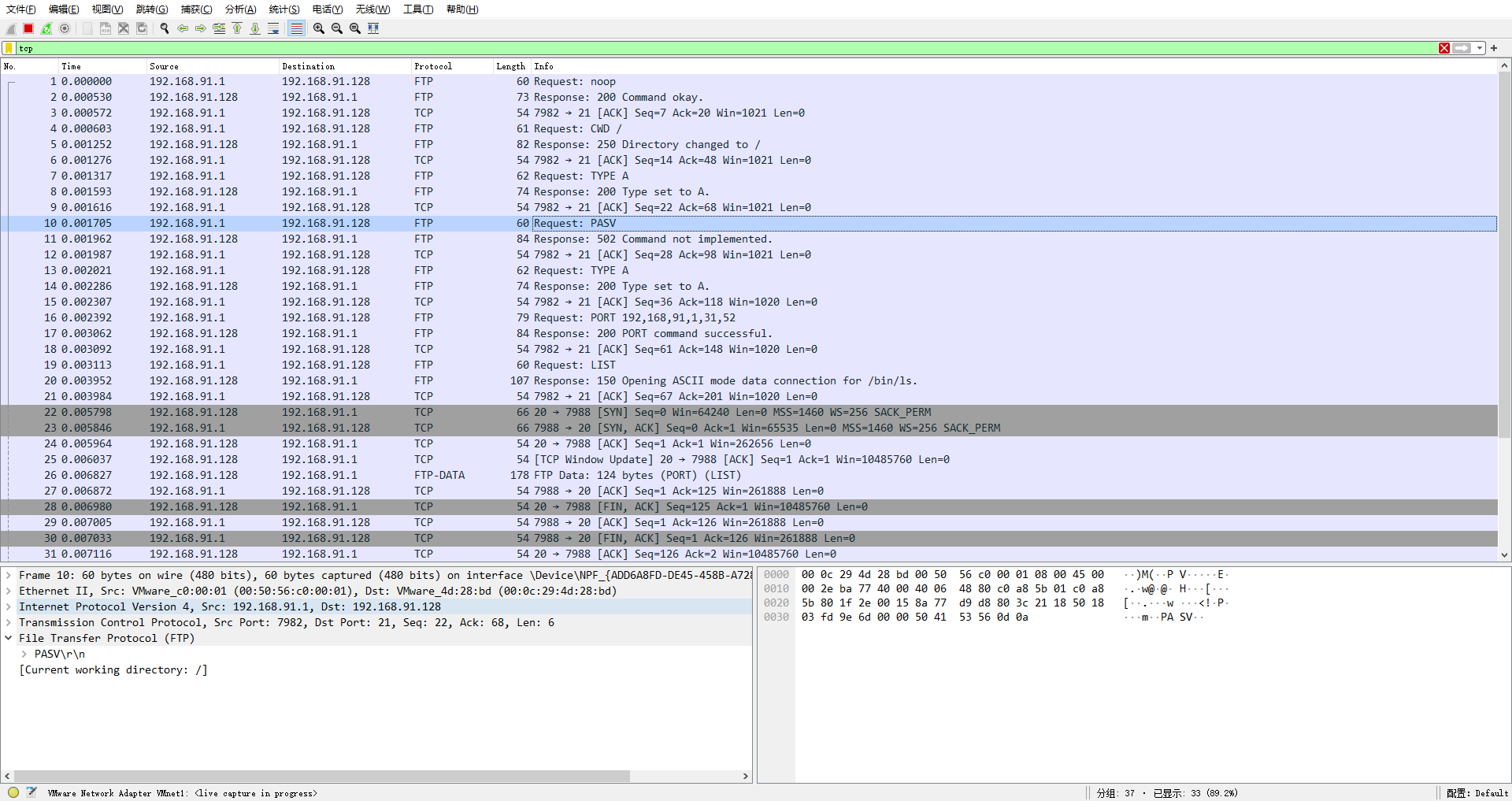Open the 无线(W) menu
The image size is (1512, 801).
point(372,9)
